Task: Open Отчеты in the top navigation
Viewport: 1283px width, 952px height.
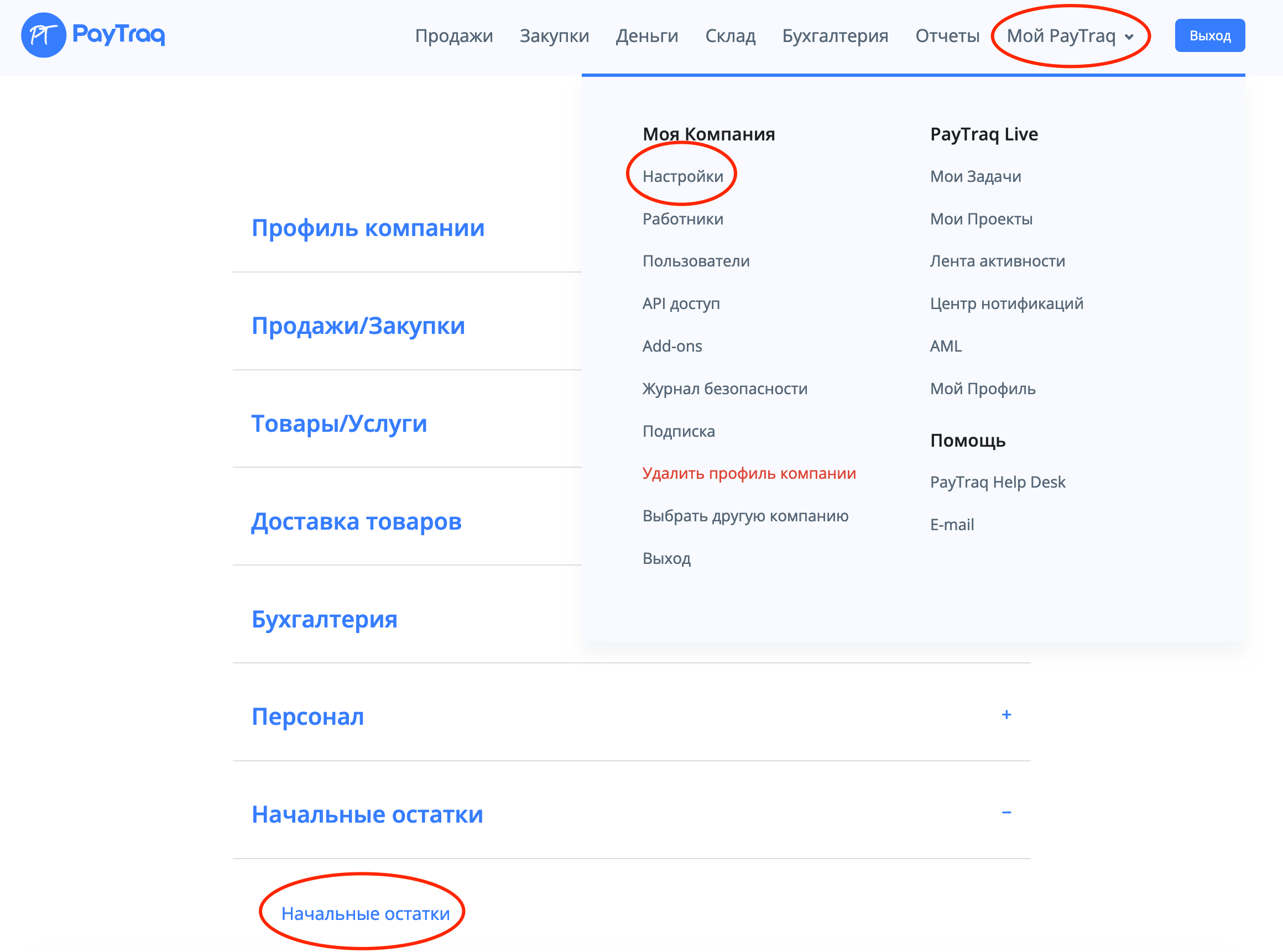Action: [x=947, y=36]
